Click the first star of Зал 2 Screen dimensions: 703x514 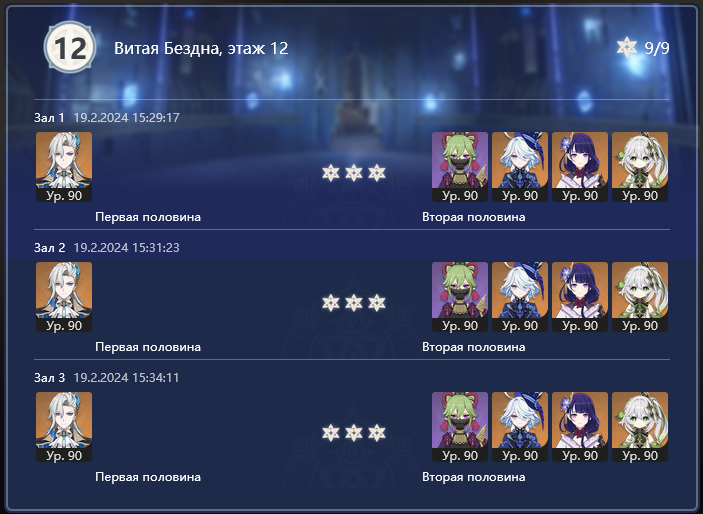(x=331, y=303)
